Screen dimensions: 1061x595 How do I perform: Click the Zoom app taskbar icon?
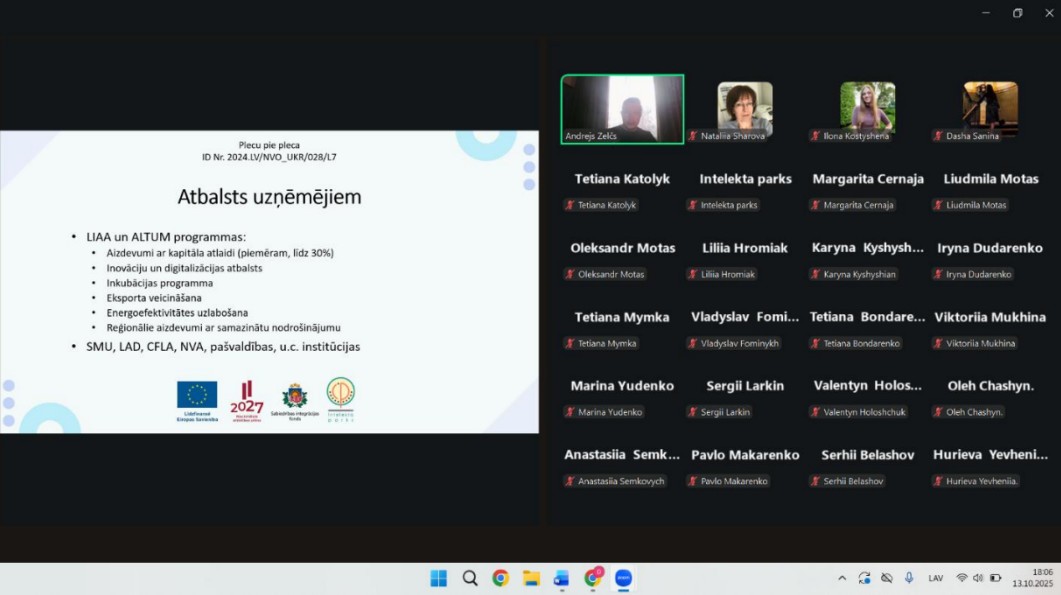click(x=623, y=578)
